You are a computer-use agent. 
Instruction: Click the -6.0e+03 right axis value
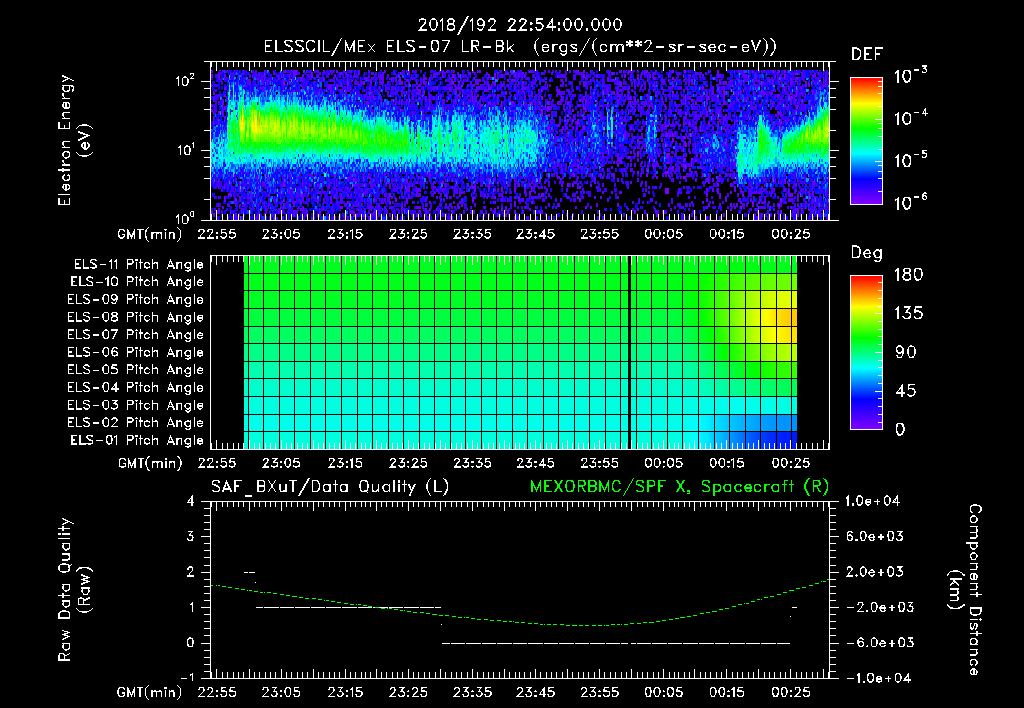pos(875,643)
